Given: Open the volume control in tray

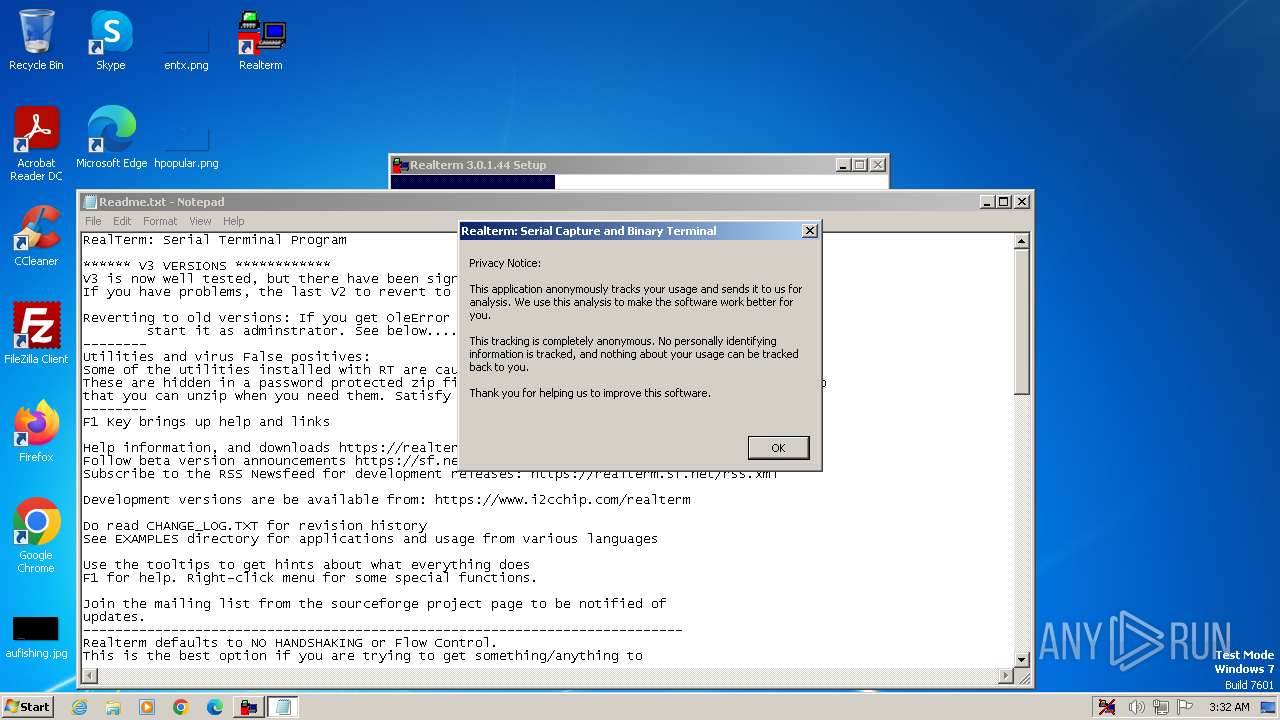Looking at the screenshot, I should point(1137,707).
